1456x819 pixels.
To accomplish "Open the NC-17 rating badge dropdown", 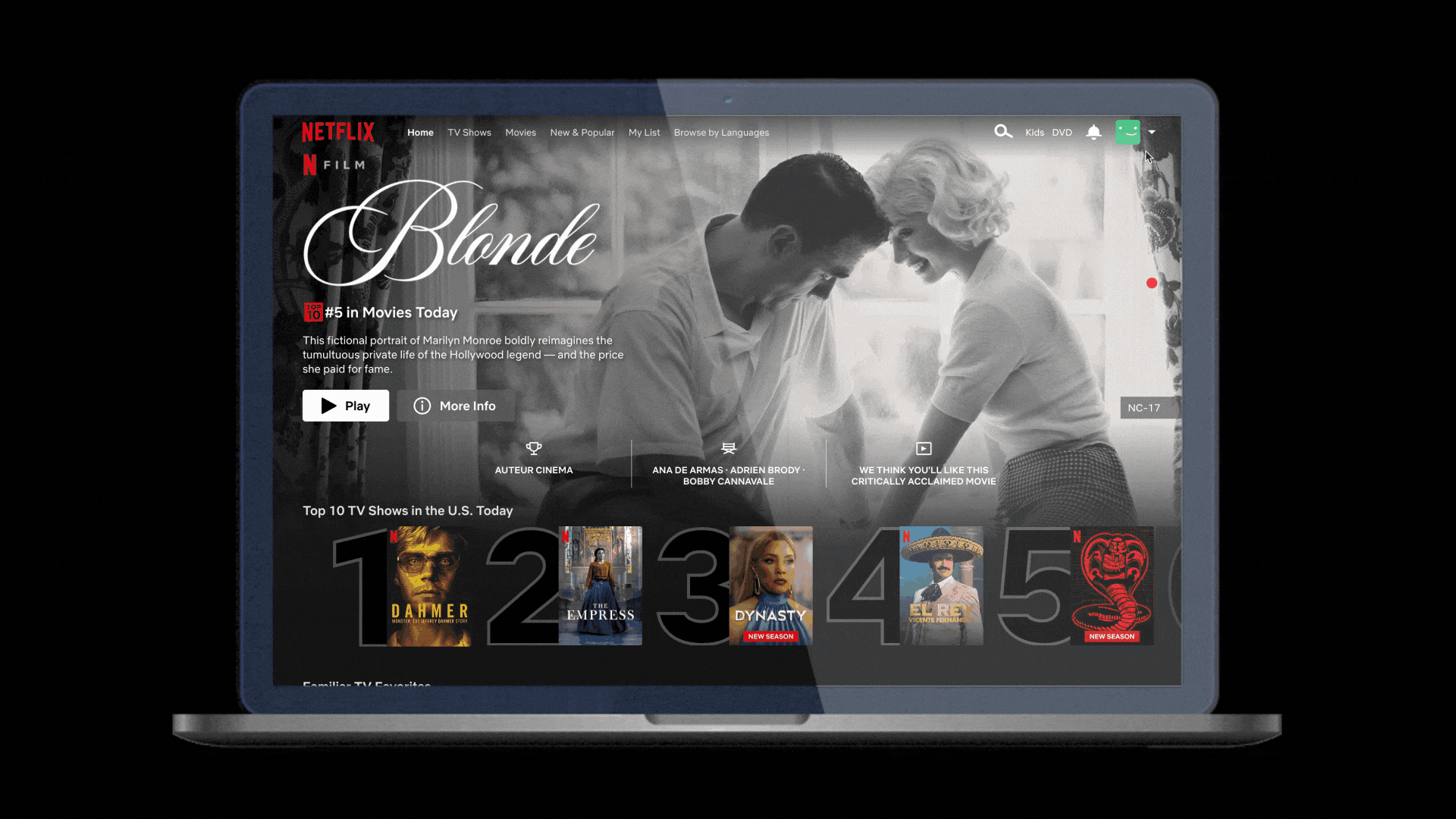I will (x=1143, y=407).
